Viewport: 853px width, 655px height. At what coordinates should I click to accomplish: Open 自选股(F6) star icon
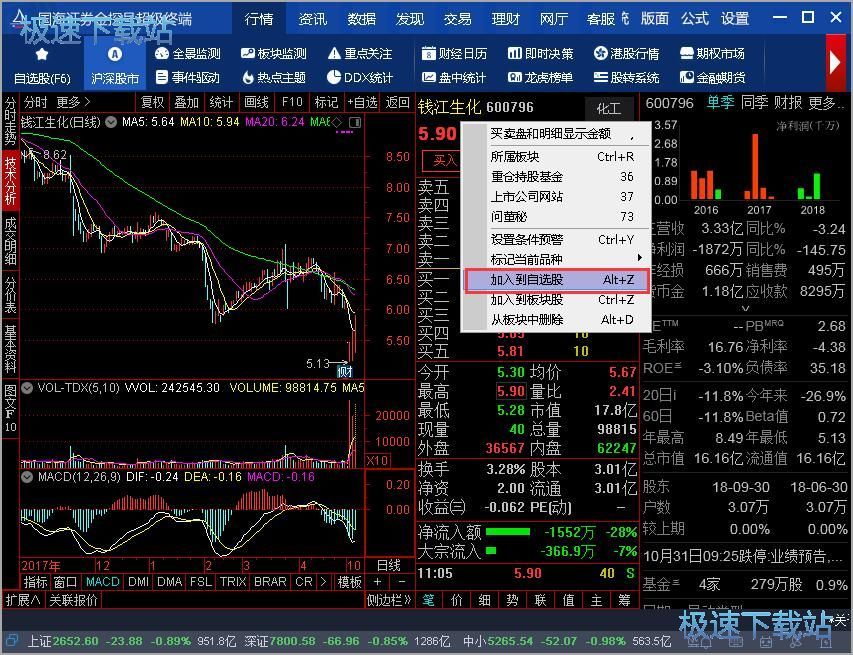42,54
